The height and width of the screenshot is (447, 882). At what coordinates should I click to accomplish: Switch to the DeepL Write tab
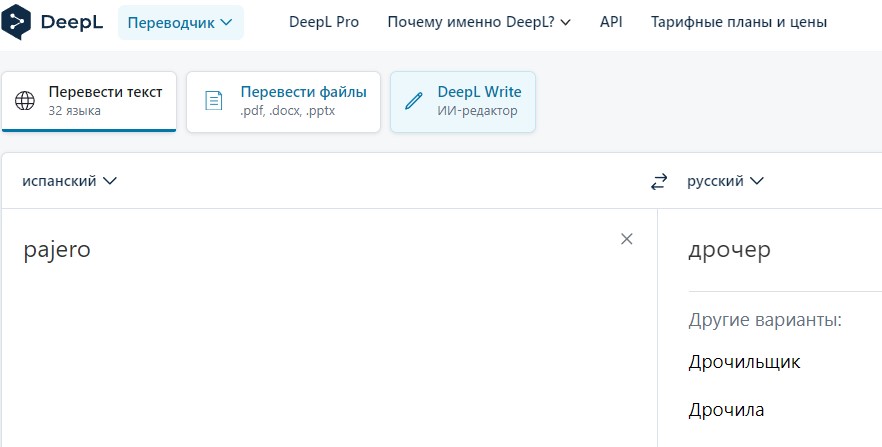(462, 102)
